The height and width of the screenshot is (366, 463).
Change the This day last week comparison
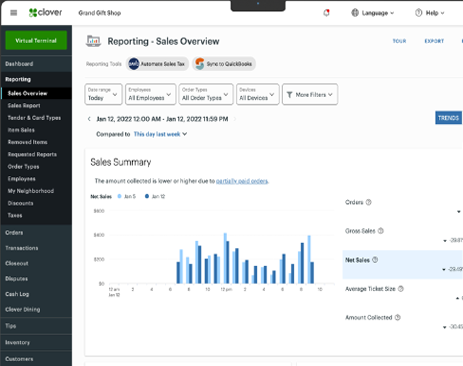160,134
